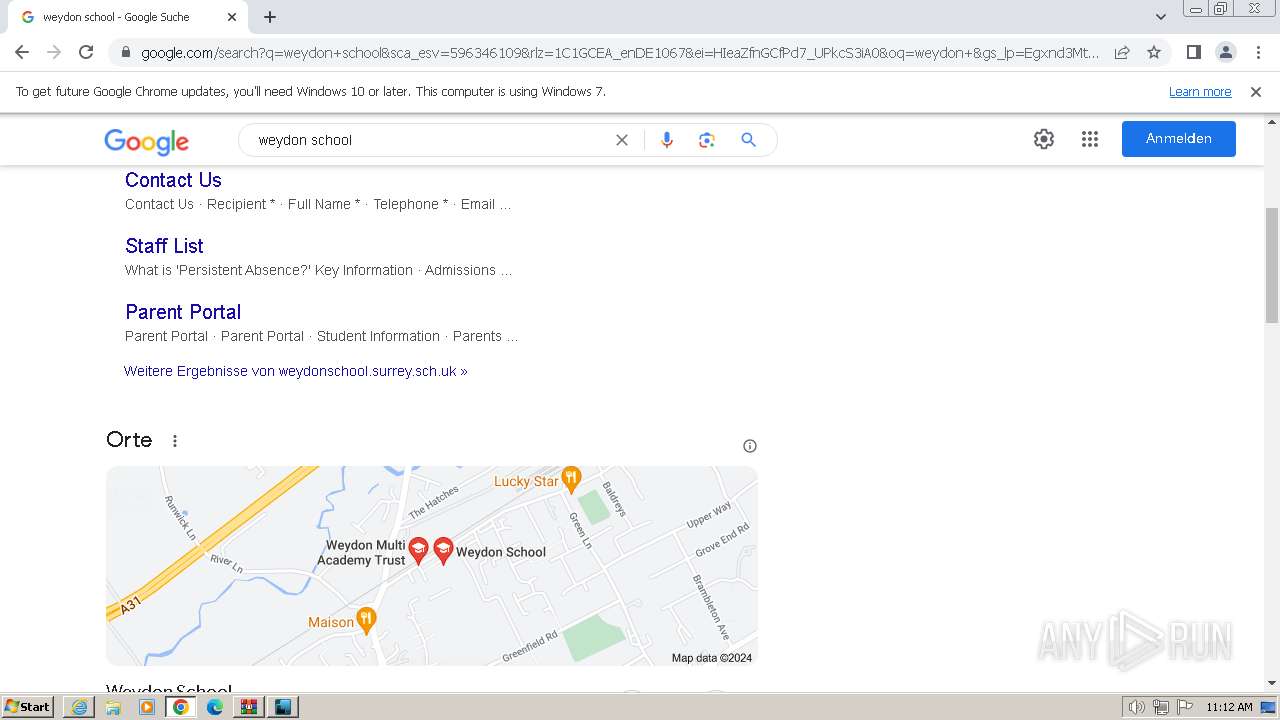Close the weydon school tab
The image size is (1280, 720).
pos(232,17)
